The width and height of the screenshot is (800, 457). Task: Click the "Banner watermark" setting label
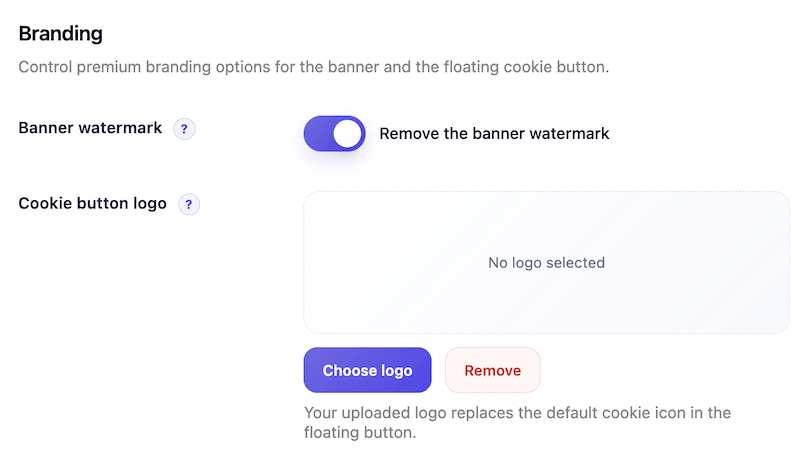tap(90, 128)
